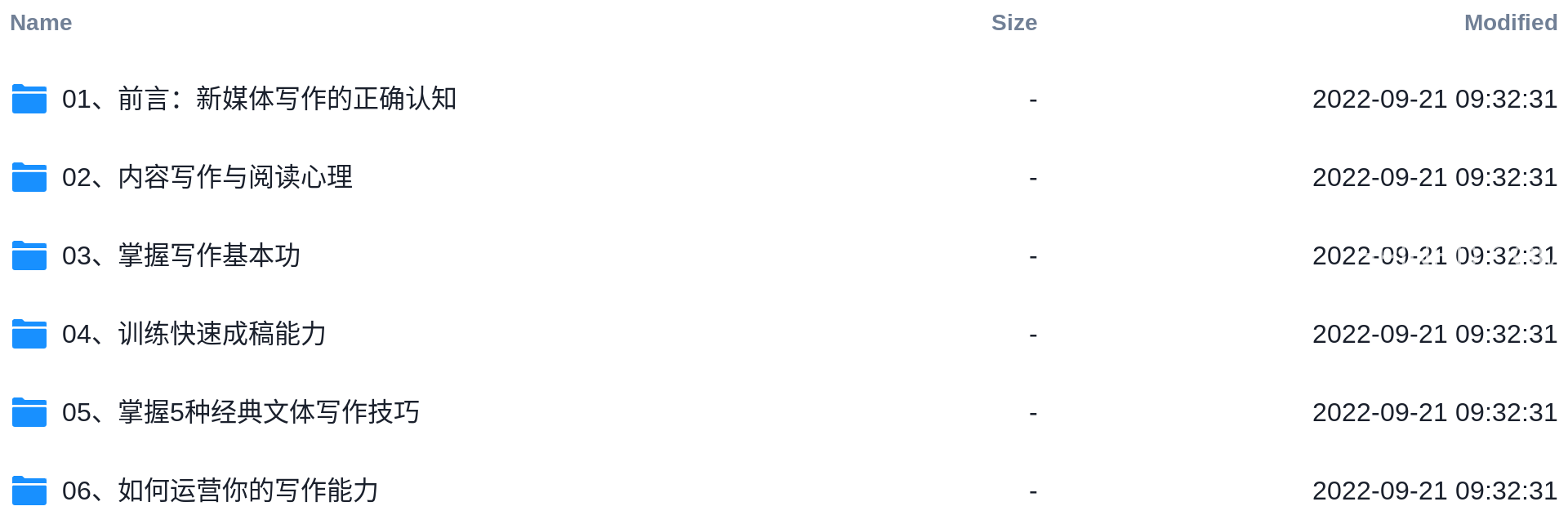Click folder icon beside 02、内容写作与阅读心理
Screen dimensions: 1568x524
click(29, 177)
